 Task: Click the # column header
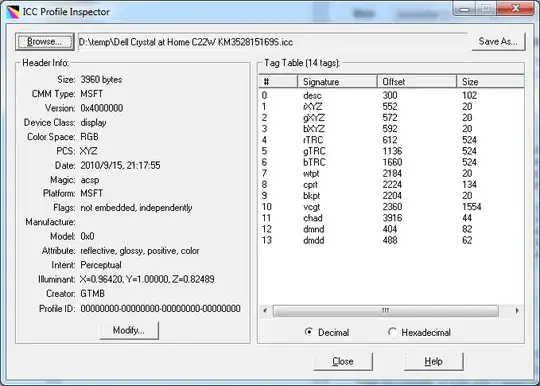tap(278, 82)
